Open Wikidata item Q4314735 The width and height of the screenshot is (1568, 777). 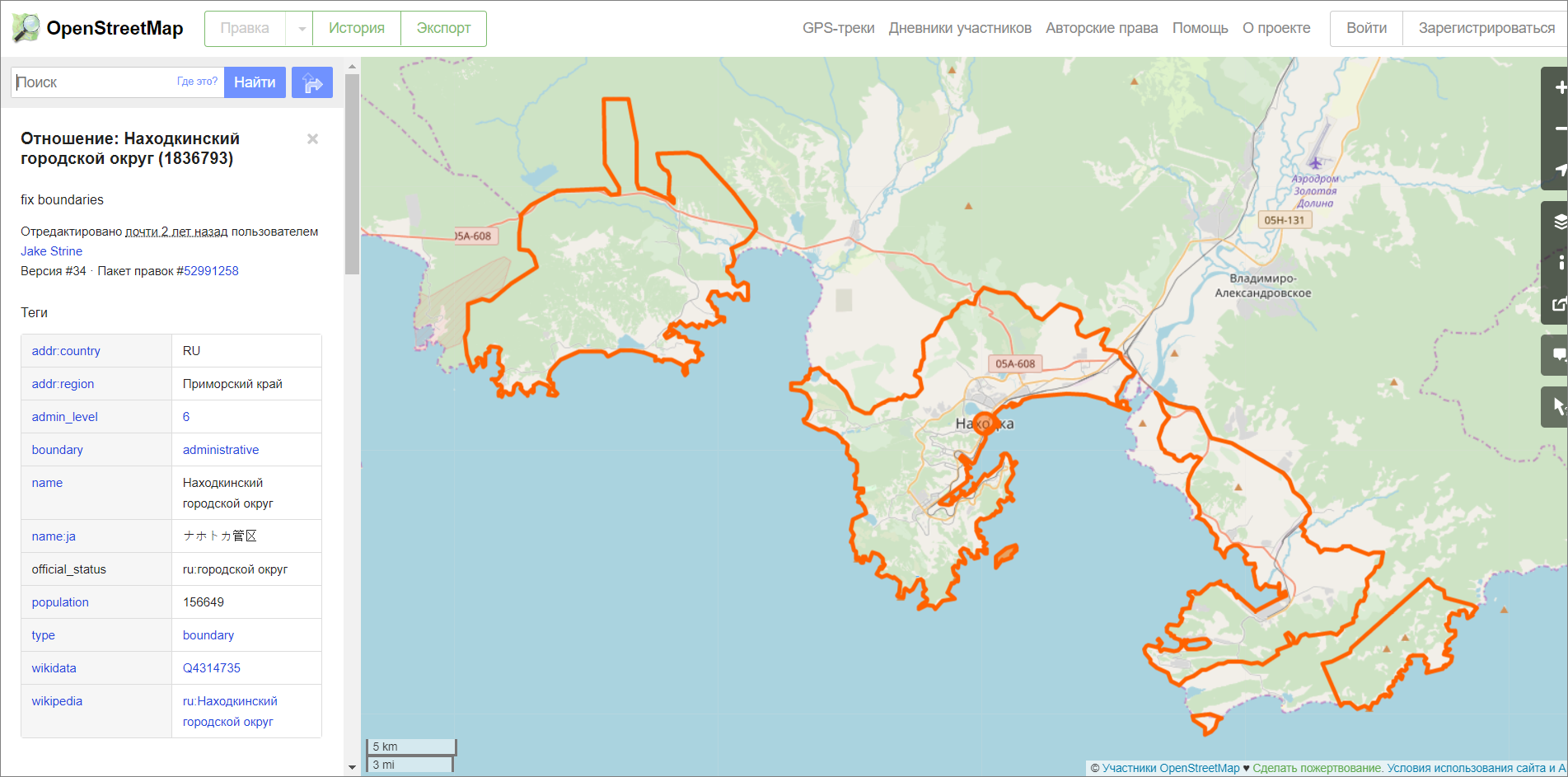(x=212, y=668)
